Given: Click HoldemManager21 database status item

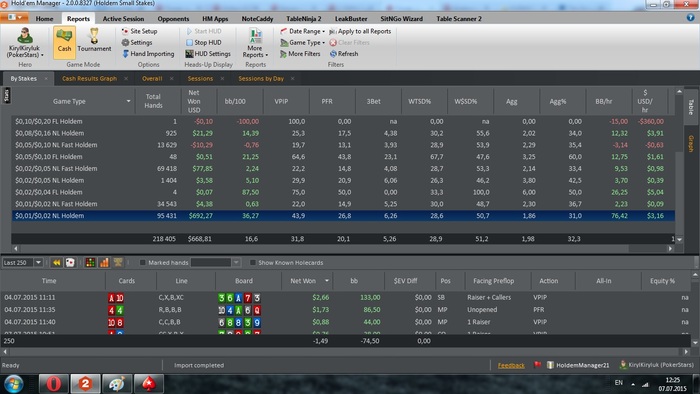Looking at the screenshot, I should pos(578,365).
